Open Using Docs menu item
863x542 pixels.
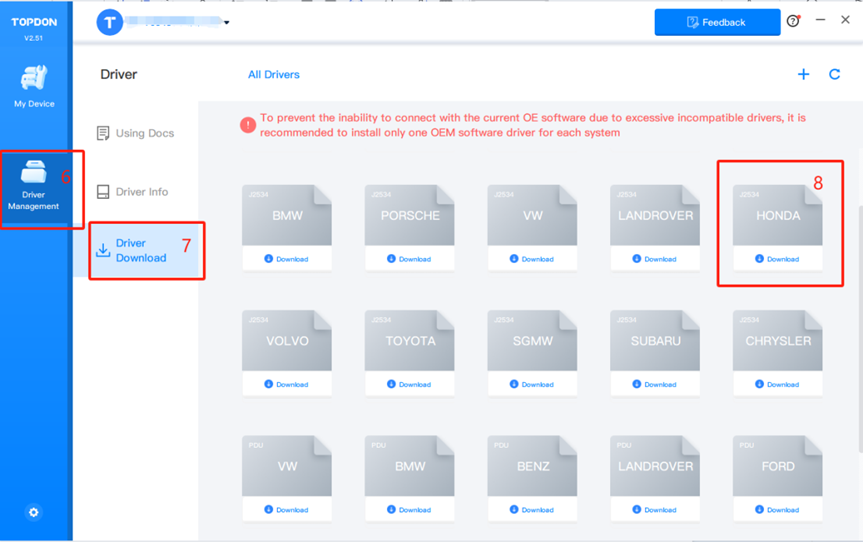(135, 133)
